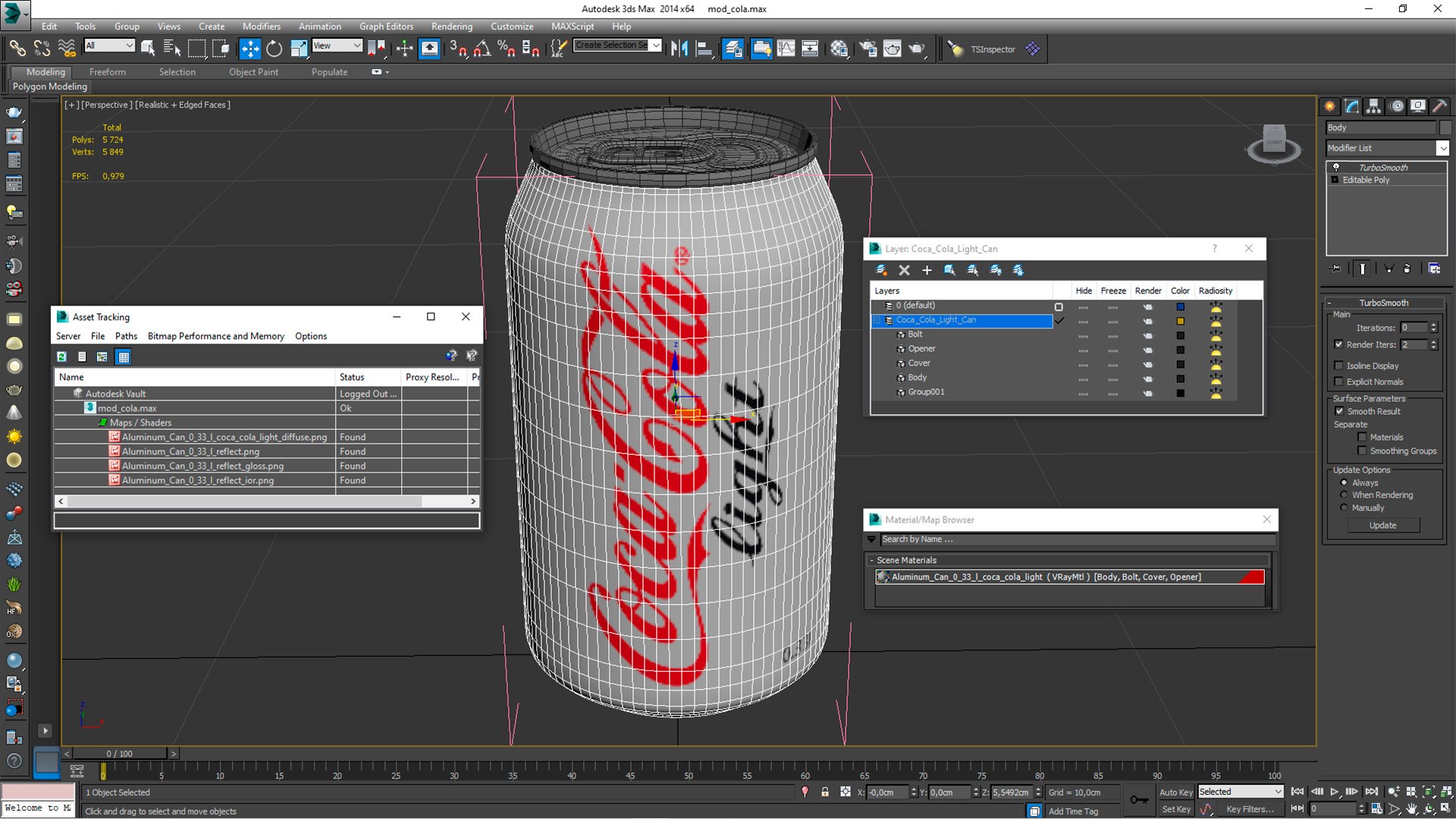
Task: Open Paths menu in Asset Tracking
Action: click(126, 336)
